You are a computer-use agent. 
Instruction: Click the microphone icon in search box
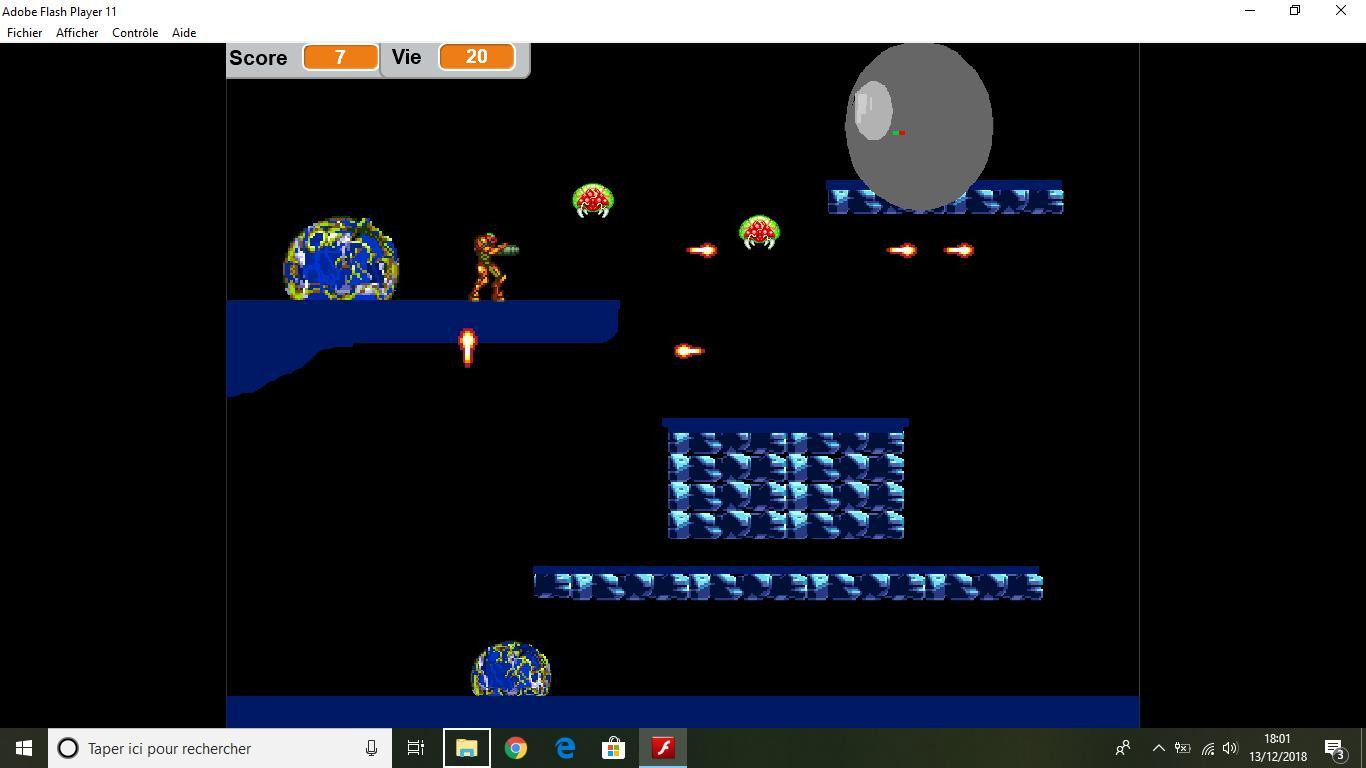tap(371, 748)
